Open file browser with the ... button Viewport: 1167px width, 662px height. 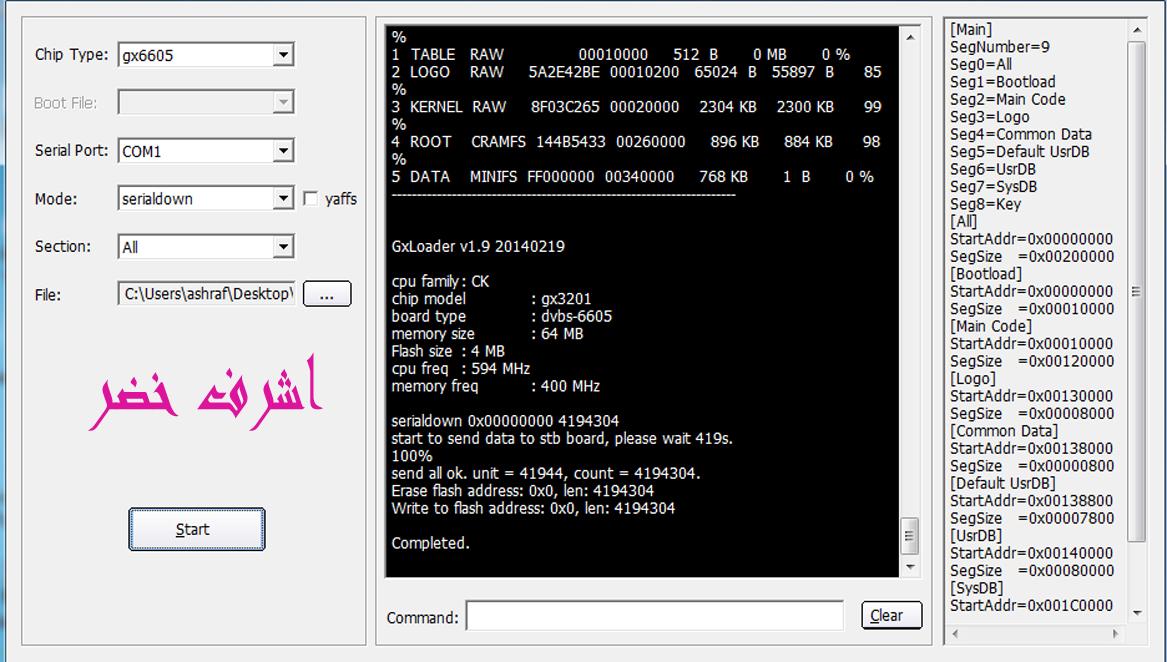pos(327,294)
